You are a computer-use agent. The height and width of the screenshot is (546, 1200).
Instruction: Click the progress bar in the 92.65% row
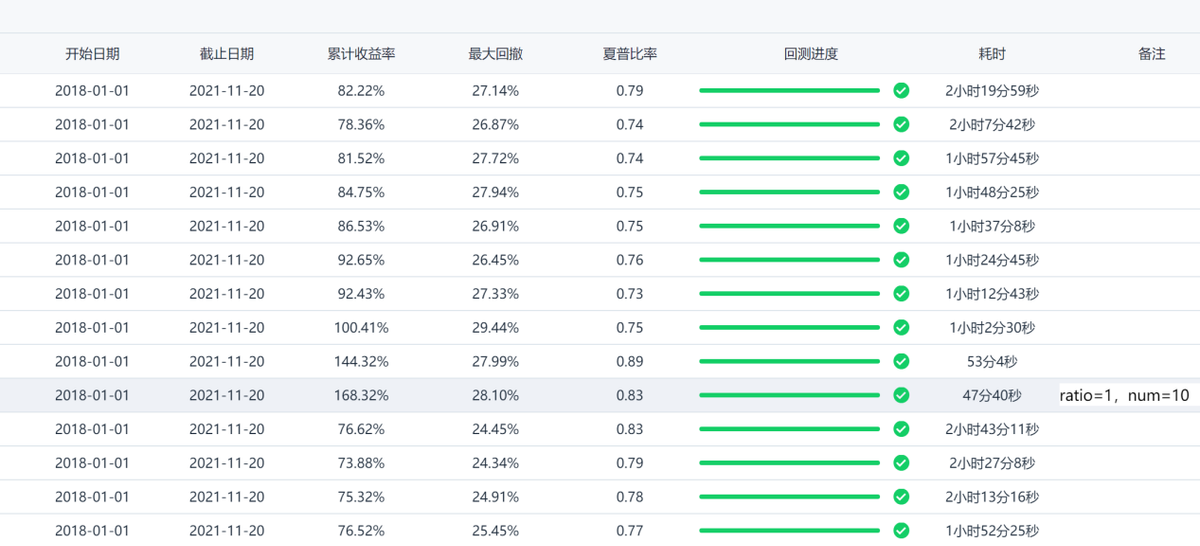pyautogui.click(x=789, y=260)
